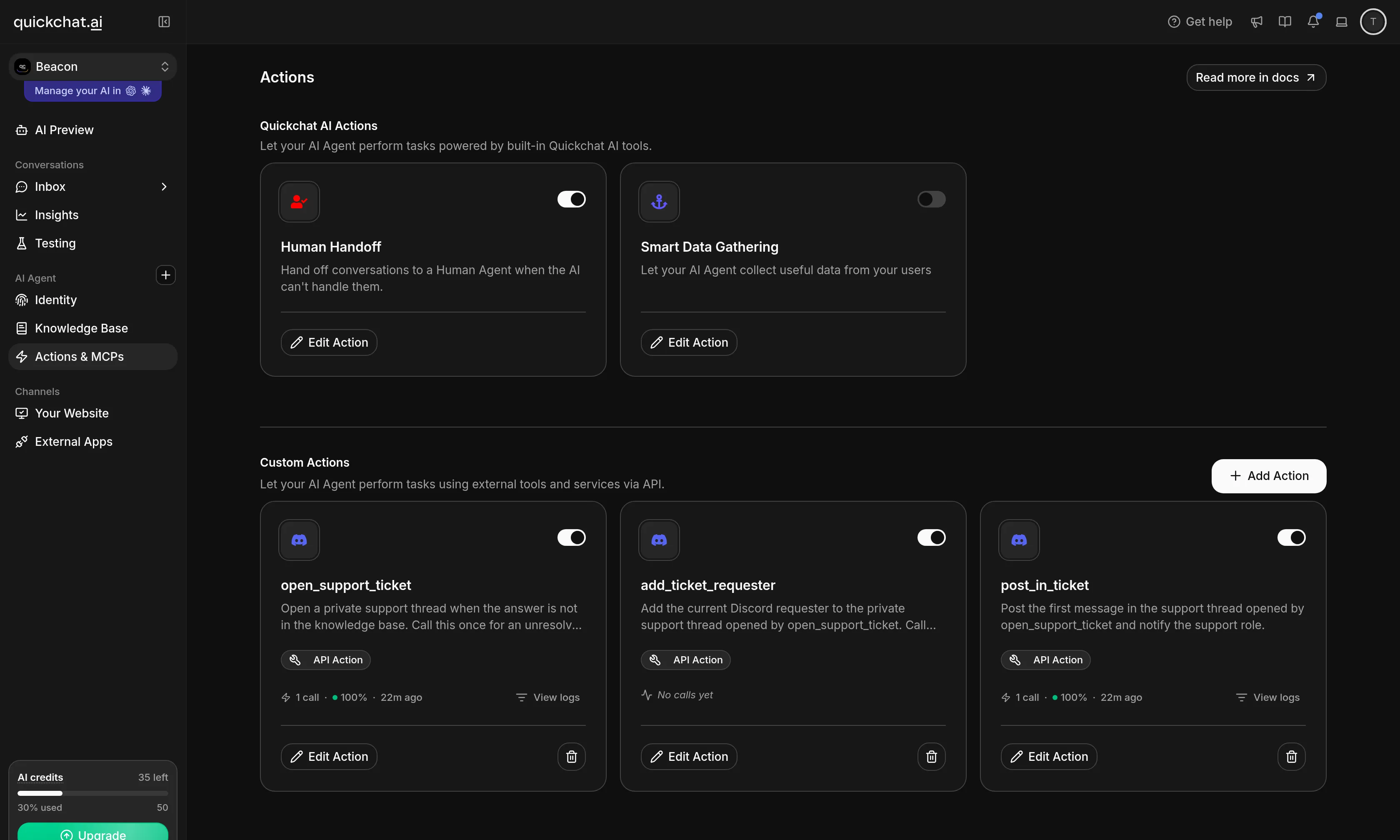Open the Identity section
The height and width of the screenshot is (840, 1400).
(93, 300)
